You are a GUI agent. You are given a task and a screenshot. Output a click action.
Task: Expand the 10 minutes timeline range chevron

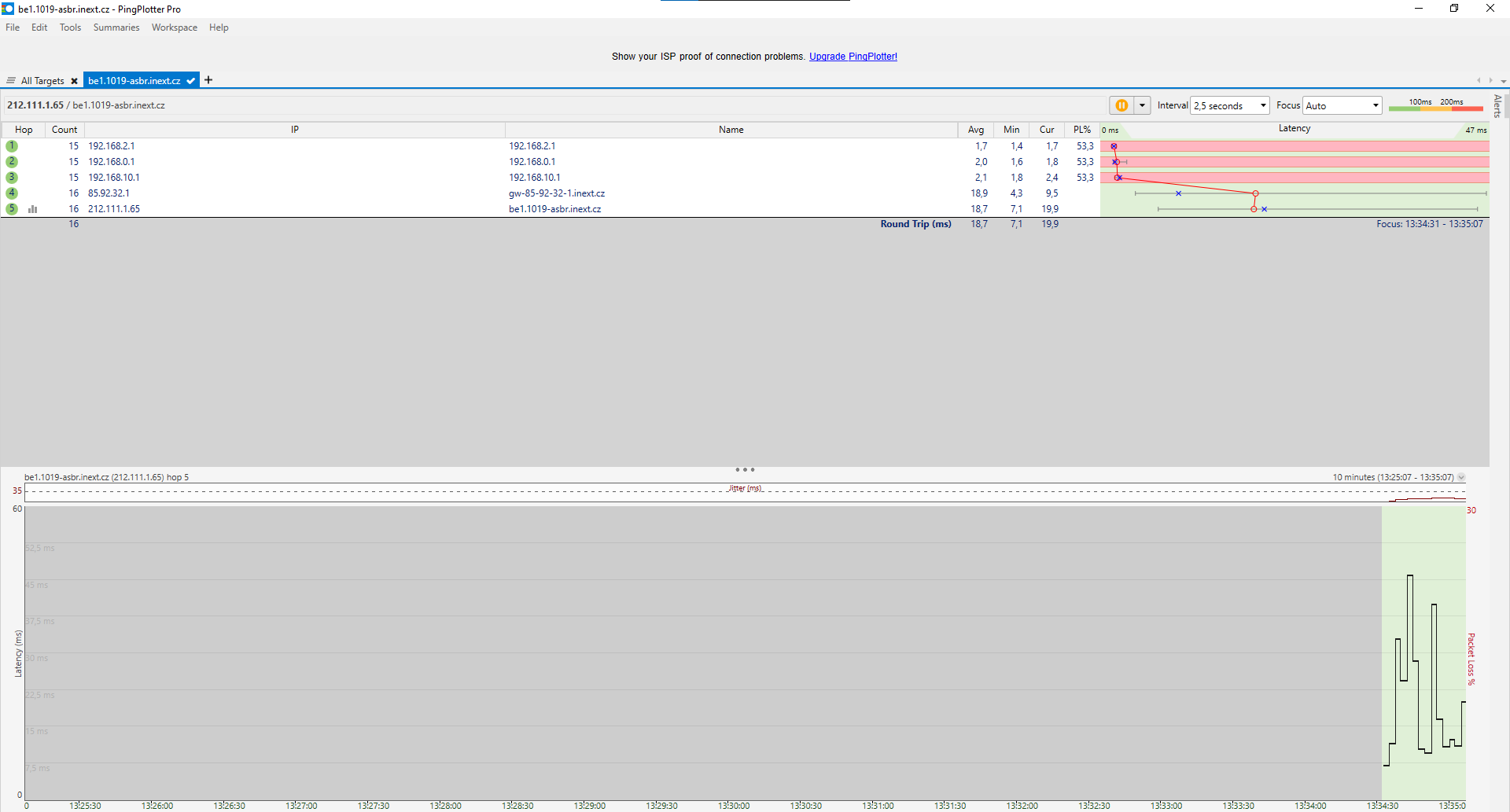click(1461, 478)
